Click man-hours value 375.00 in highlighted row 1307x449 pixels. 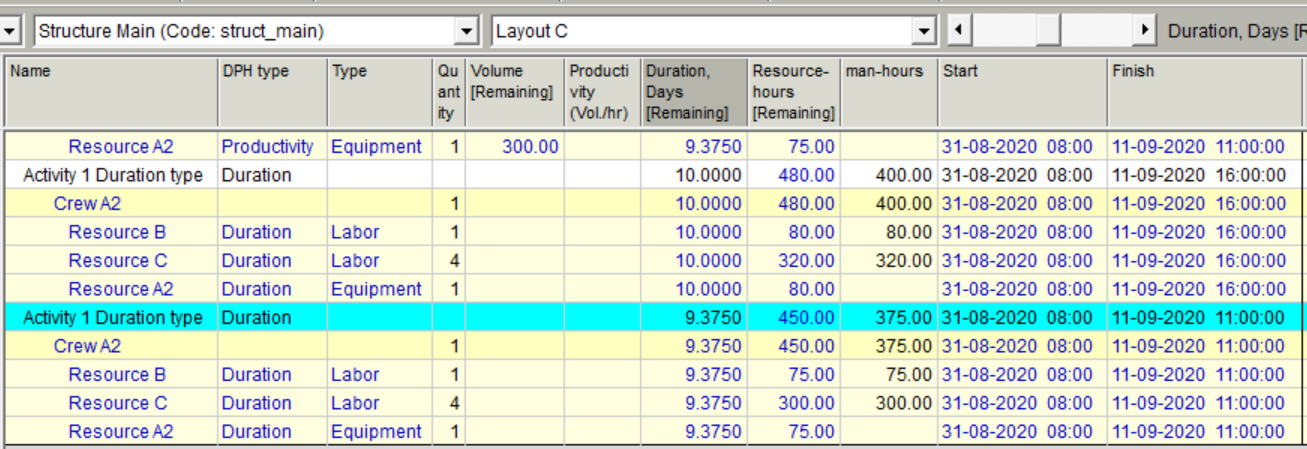click(888, 318)
